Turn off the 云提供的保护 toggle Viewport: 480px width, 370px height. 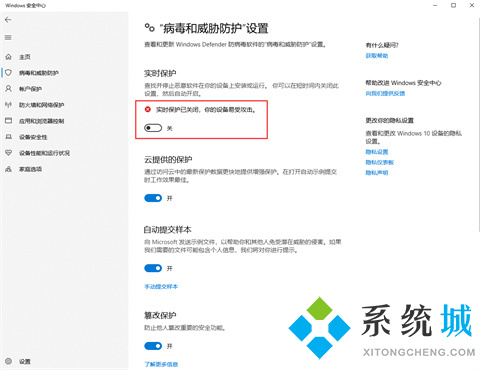(153, 198)
